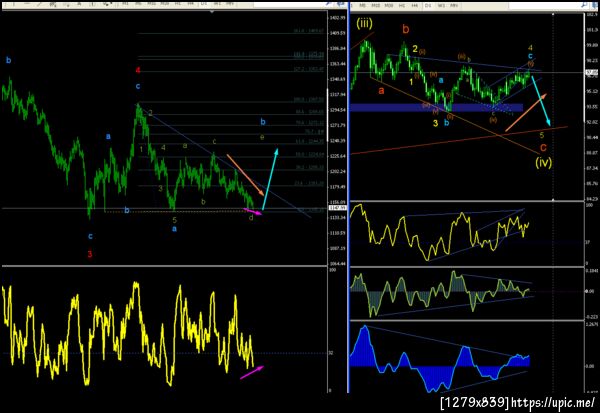Switch right chart to W1 weekly timeframe
The width and height of the screenshot is (600, 413).
pos(441,5)
